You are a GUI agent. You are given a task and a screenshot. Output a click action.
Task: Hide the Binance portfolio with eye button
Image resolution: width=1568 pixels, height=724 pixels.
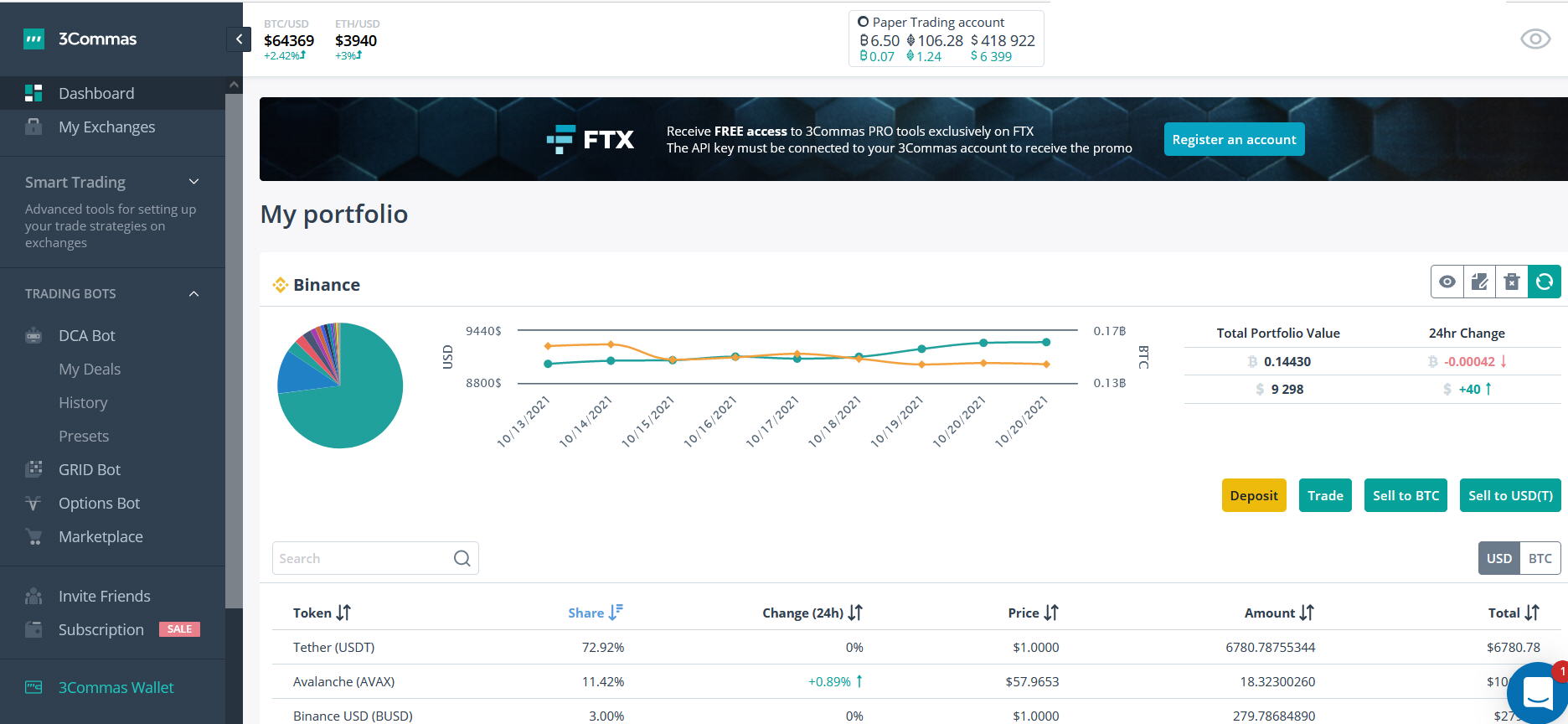[x=1447, y=282]
